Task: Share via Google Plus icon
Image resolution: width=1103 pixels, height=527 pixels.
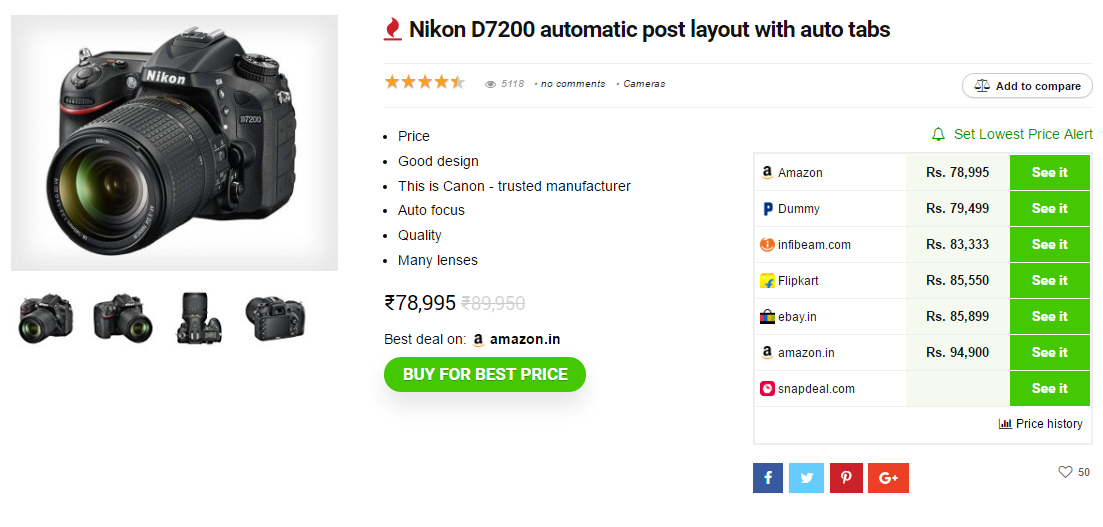Action: point(888,478)
